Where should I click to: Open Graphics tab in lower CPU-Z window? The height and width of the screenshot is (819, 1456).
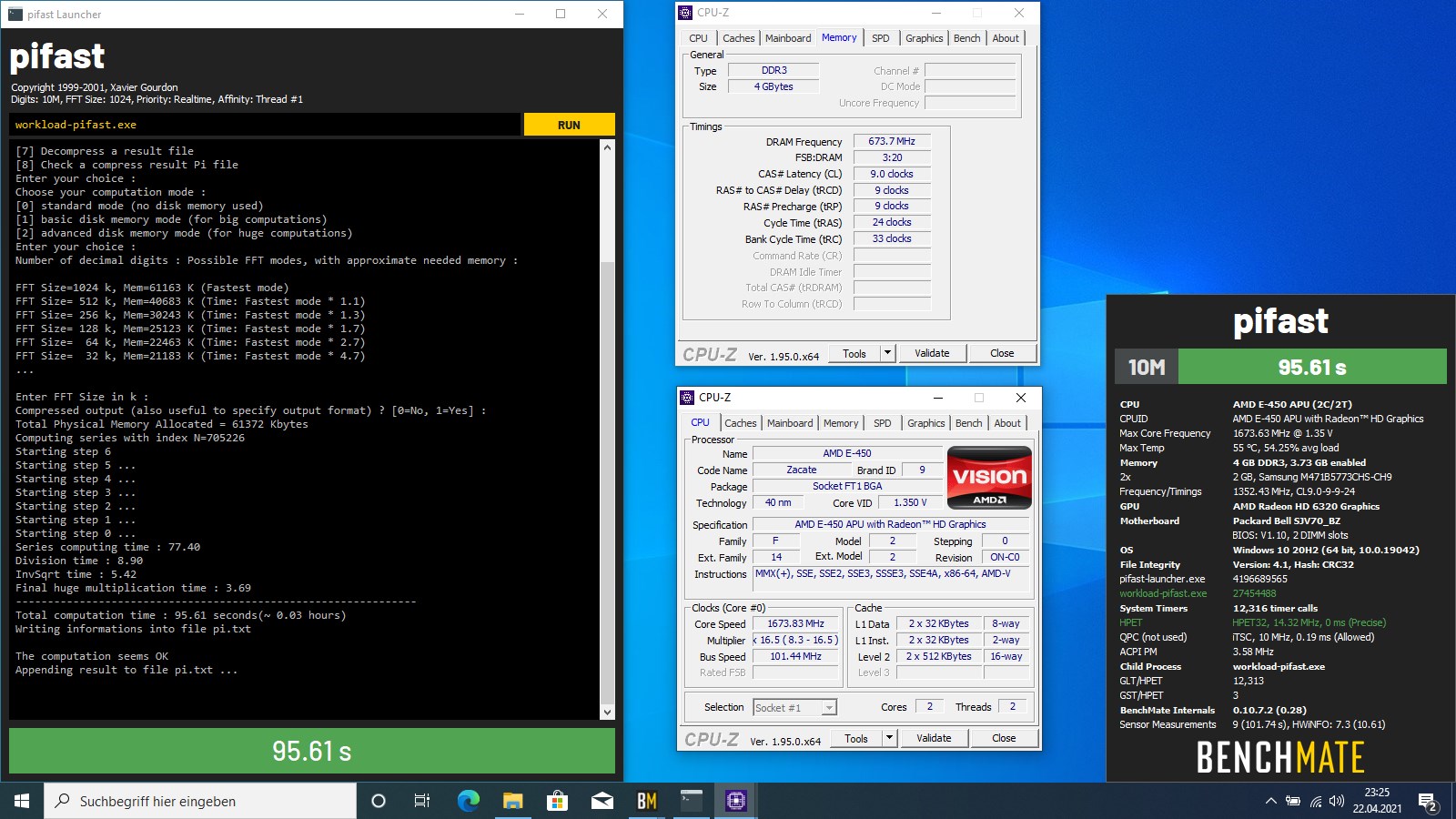(925, 423)
